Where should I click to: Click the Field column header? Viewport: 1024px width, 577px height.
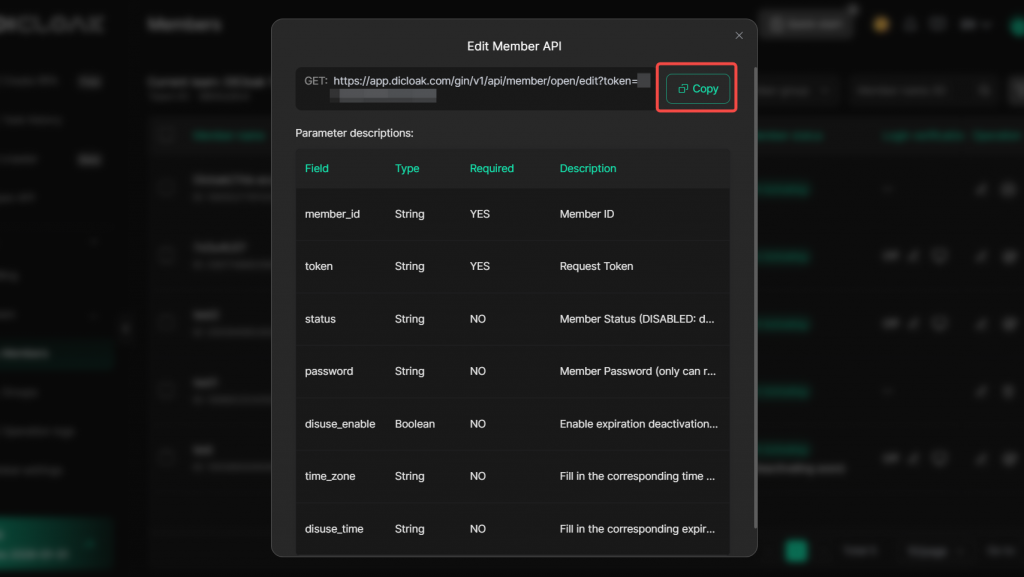pos(317,168)
